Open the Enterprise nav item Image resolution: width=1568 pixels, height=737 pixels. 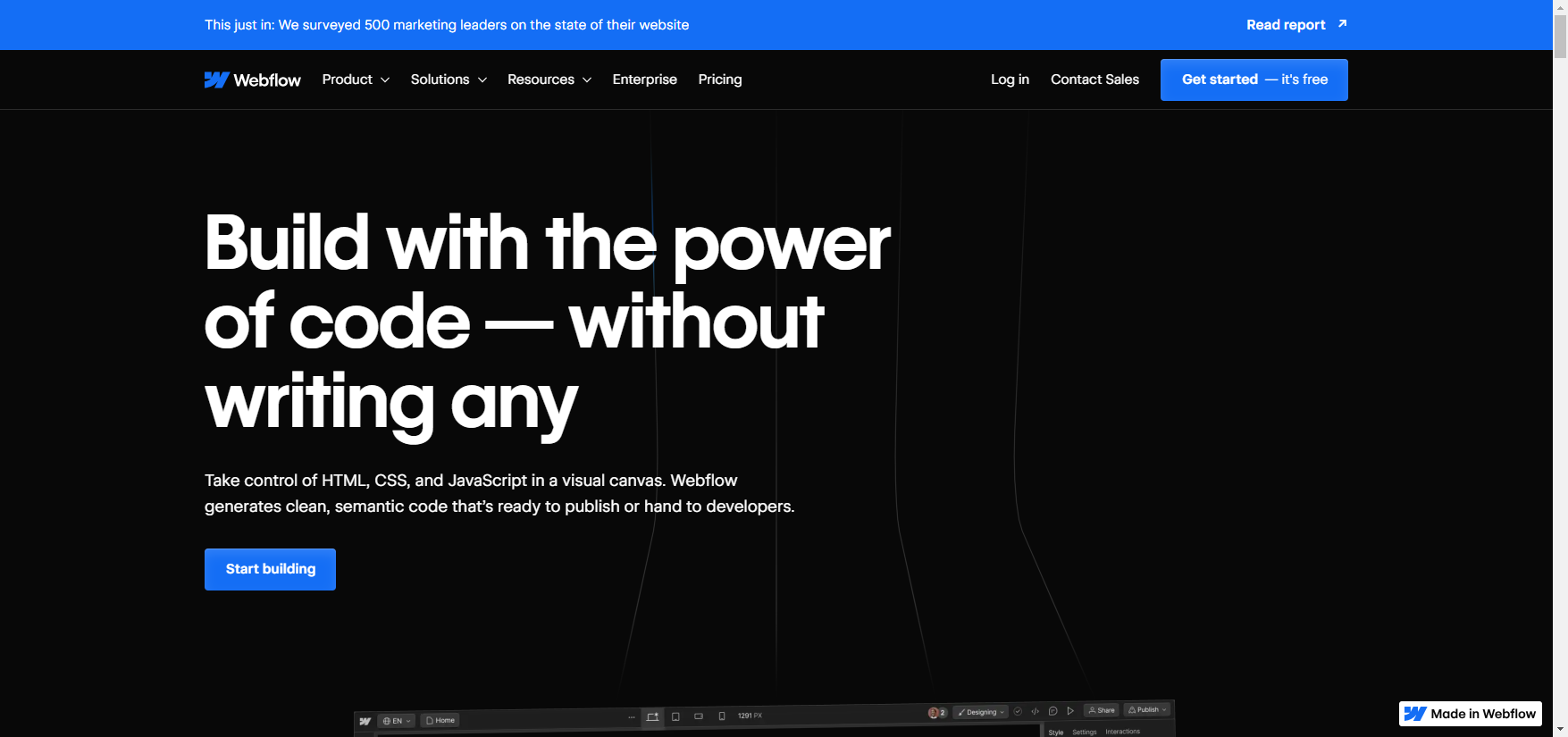(645, 80)
